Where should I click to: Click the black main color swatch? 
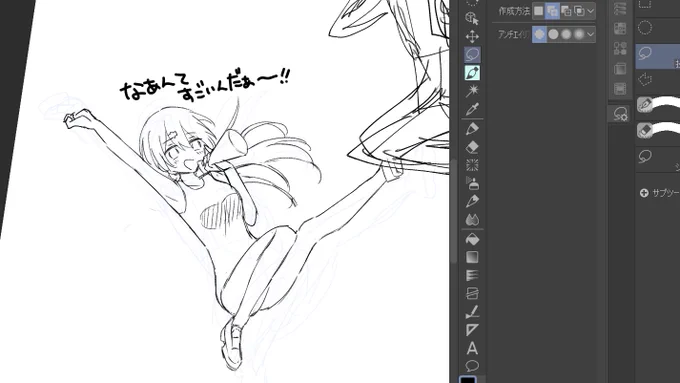click(468, 380)
